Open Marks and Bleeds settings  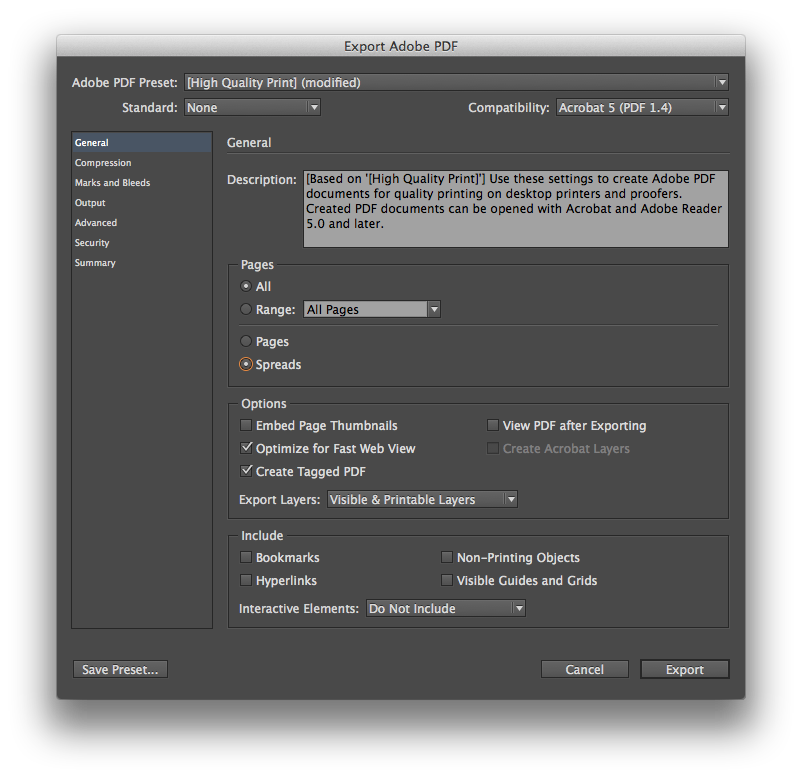tap(142, 183)
